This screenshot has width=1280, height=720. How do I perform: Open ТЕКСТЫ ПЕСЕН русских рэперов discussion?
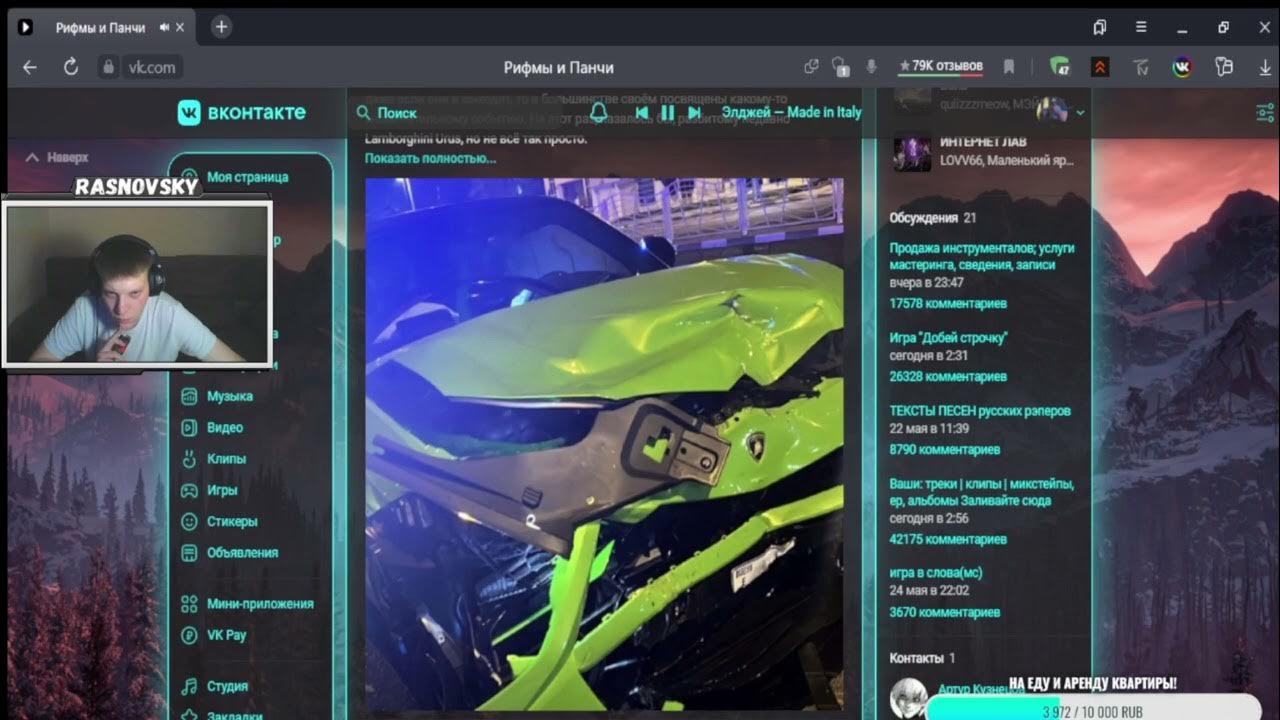(980, 411)
